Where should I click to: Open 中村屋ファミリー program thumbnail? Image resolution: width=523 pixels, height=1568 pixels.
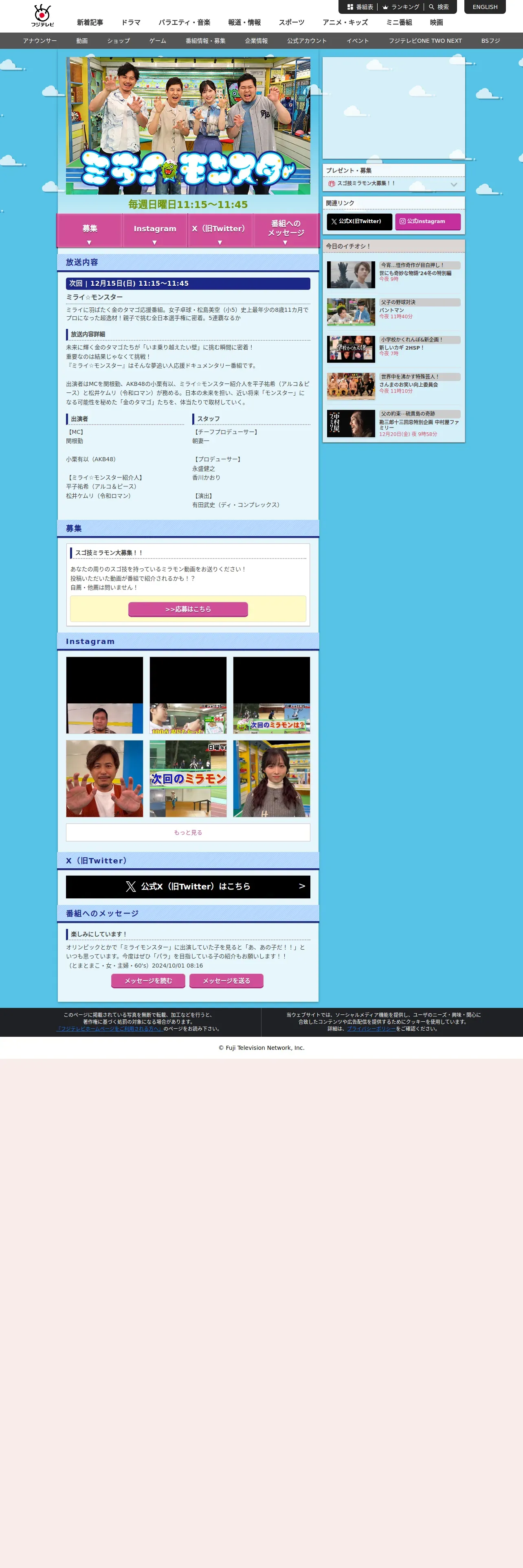pyautogui.click(x=351, y=423)
